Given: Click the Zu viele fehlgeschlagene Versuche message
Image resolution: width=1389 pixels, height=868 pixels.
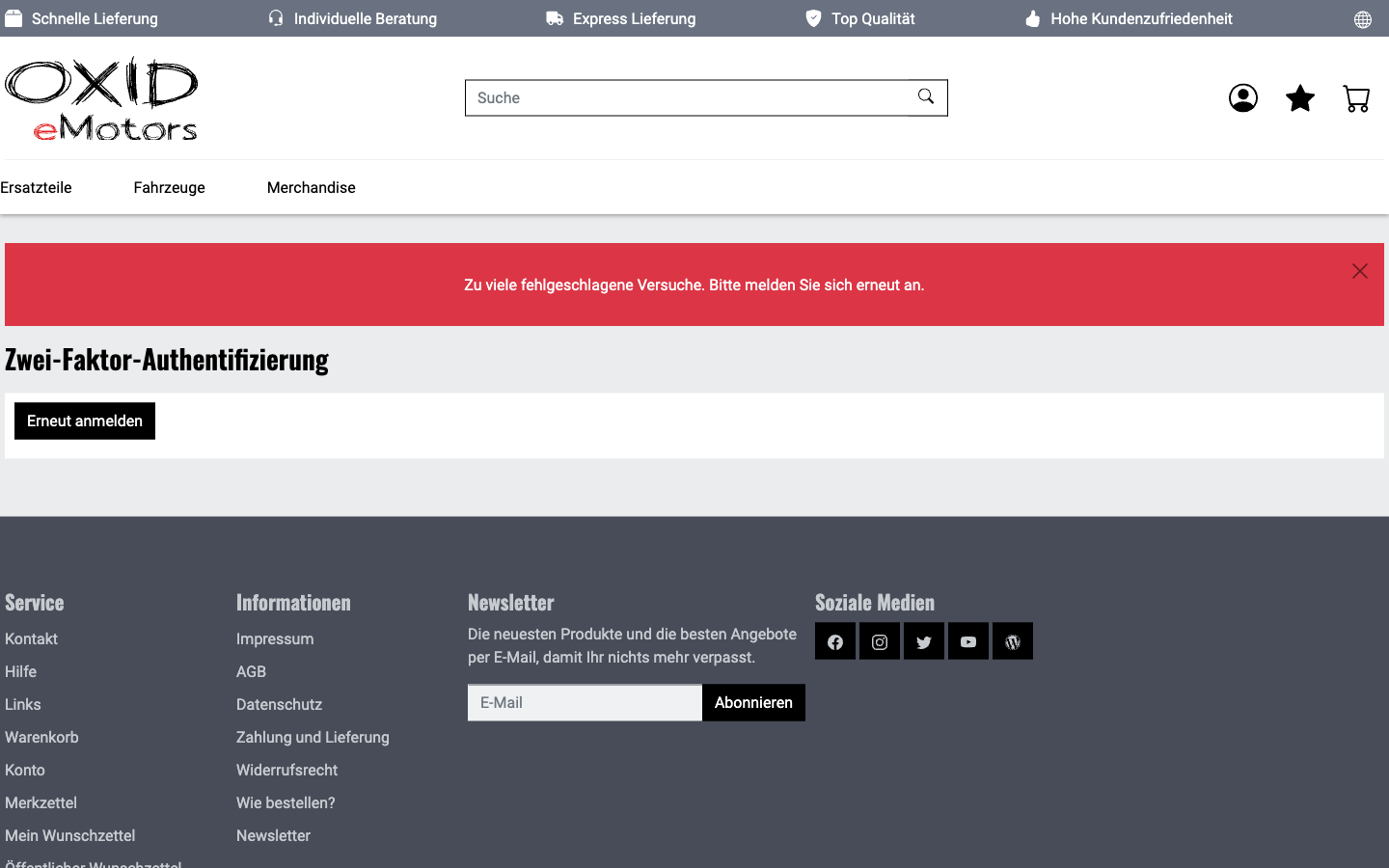Looking at the screenshot, I should [x=694, y=285].
